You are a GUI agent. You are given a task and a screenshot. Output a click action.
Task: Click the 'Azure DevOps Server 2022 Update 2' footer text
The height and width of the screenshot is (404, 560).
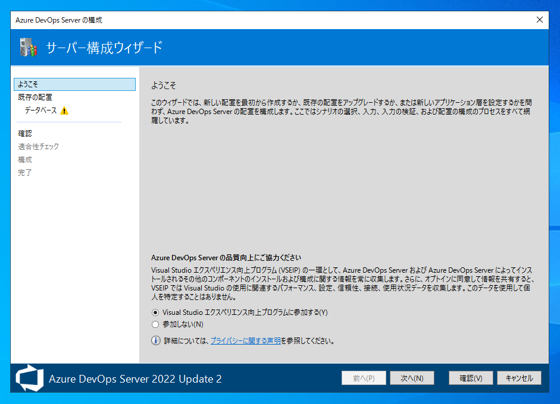pyautogui.click(x=135, y=379)
